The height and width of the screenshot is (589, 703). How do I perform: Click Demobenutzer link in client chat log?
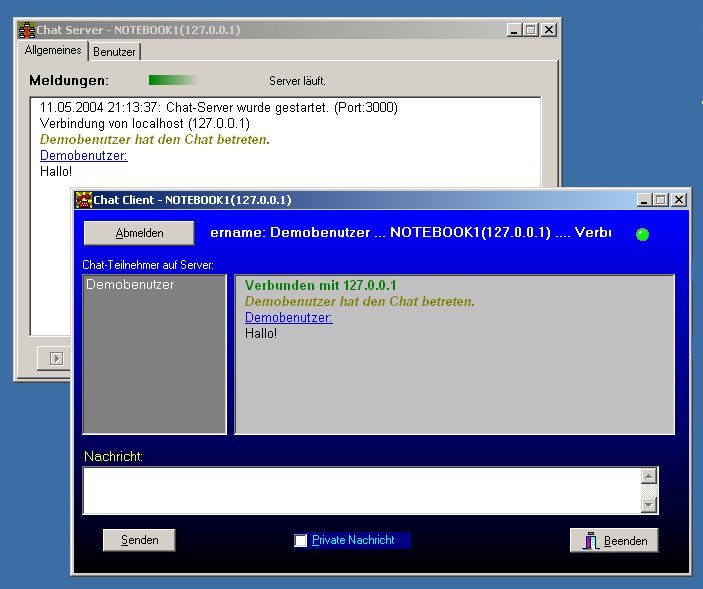pos(288,317)
